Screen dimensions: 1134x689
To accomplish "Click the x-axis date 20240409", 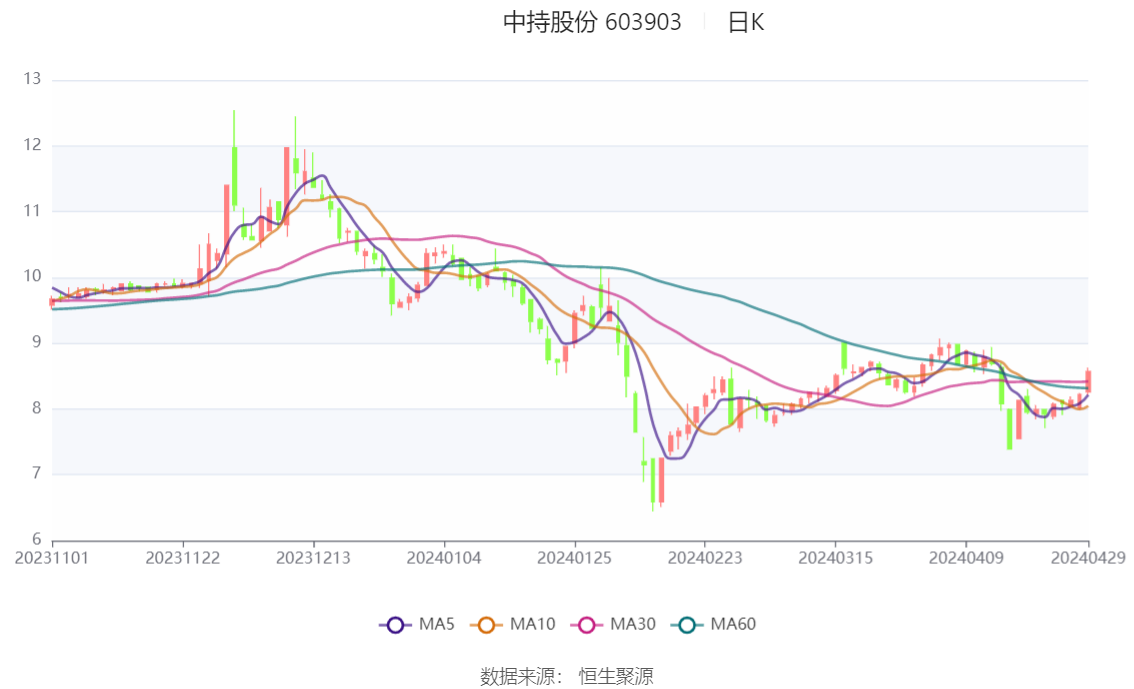I will (x=966, y=558).
